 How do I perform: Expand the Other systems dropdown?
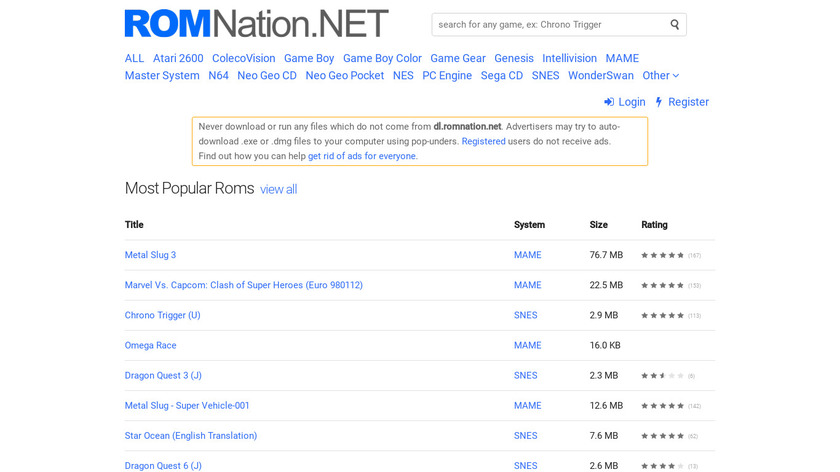[x=661, y=76]
